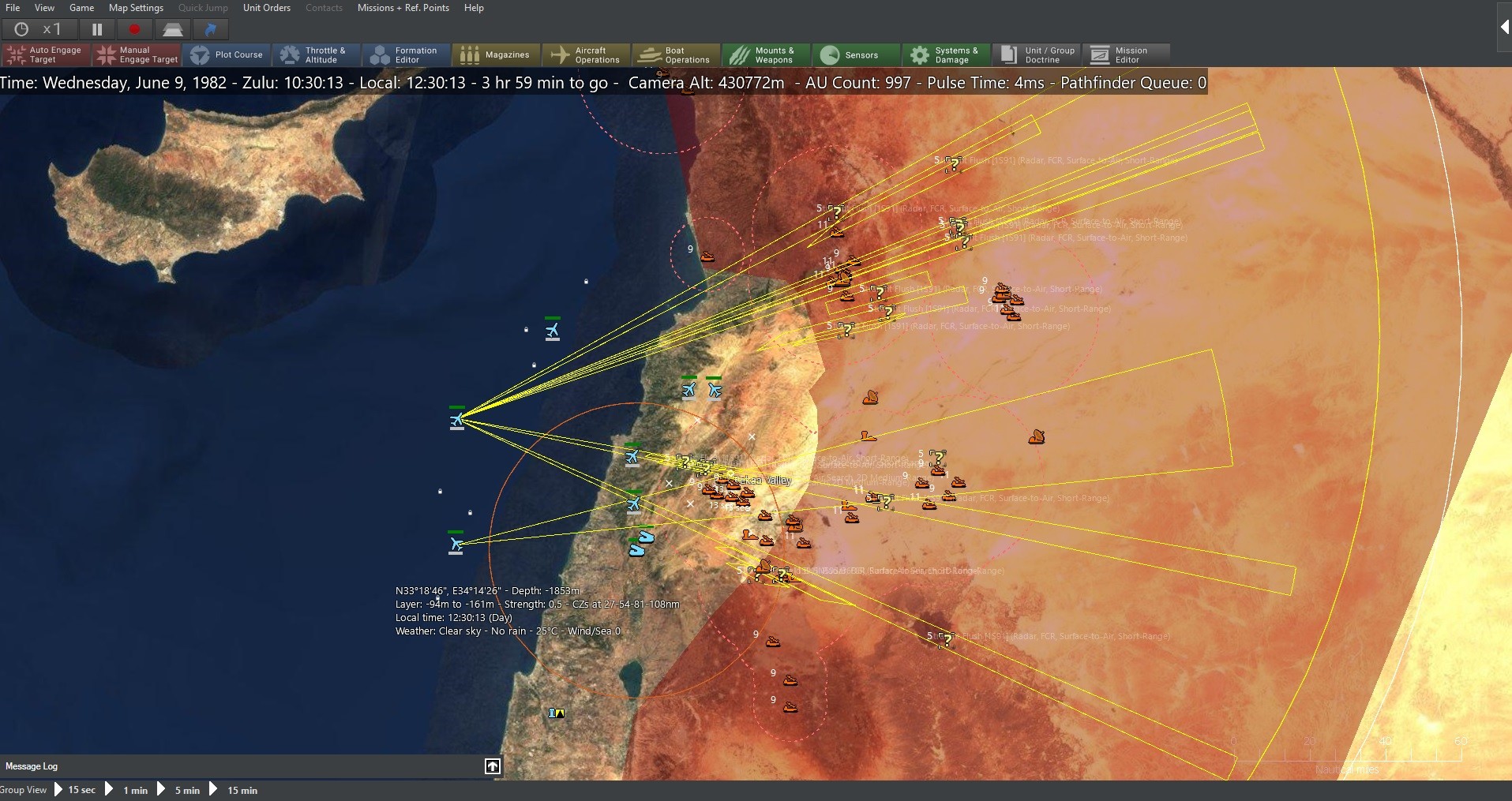This screenshot has height=801, width=1512.
Task: Open the Magazines panel
Action: point(497,54)
